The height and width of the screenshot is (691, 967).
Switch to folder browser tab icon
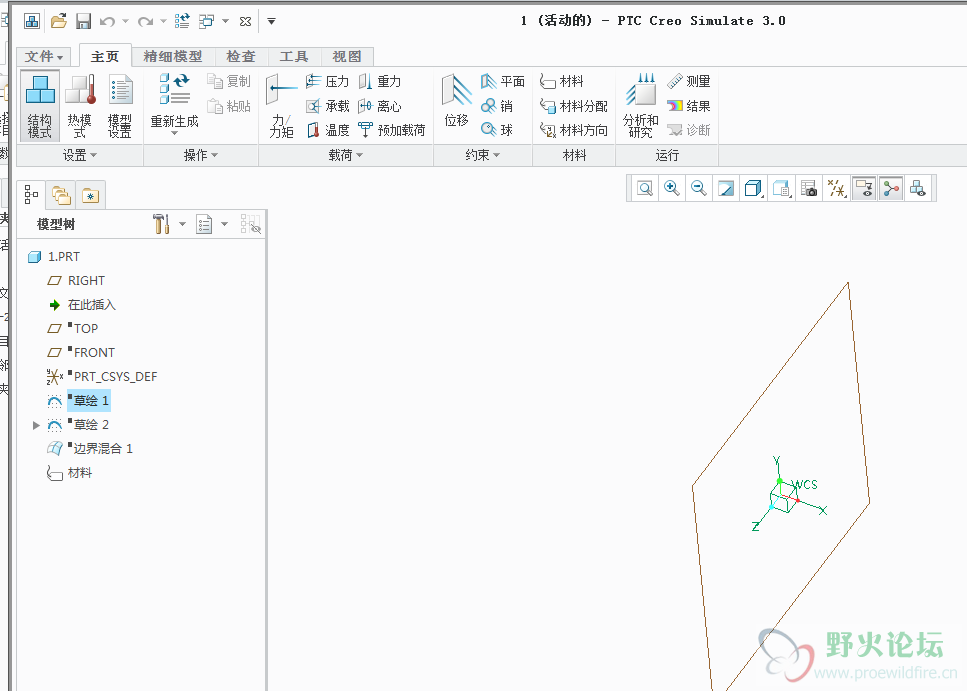click(x=61, y=196)
